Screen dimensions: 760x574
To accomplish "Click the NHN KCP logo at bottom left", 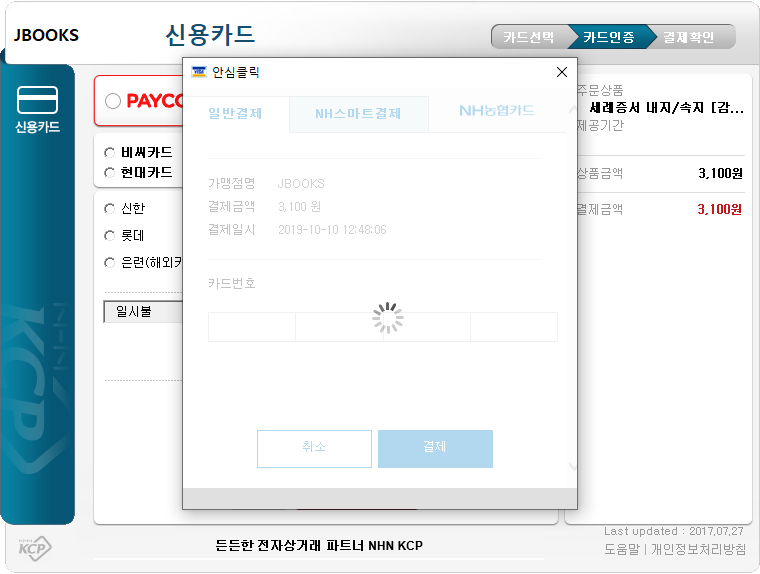I will [x=35, y=548].
